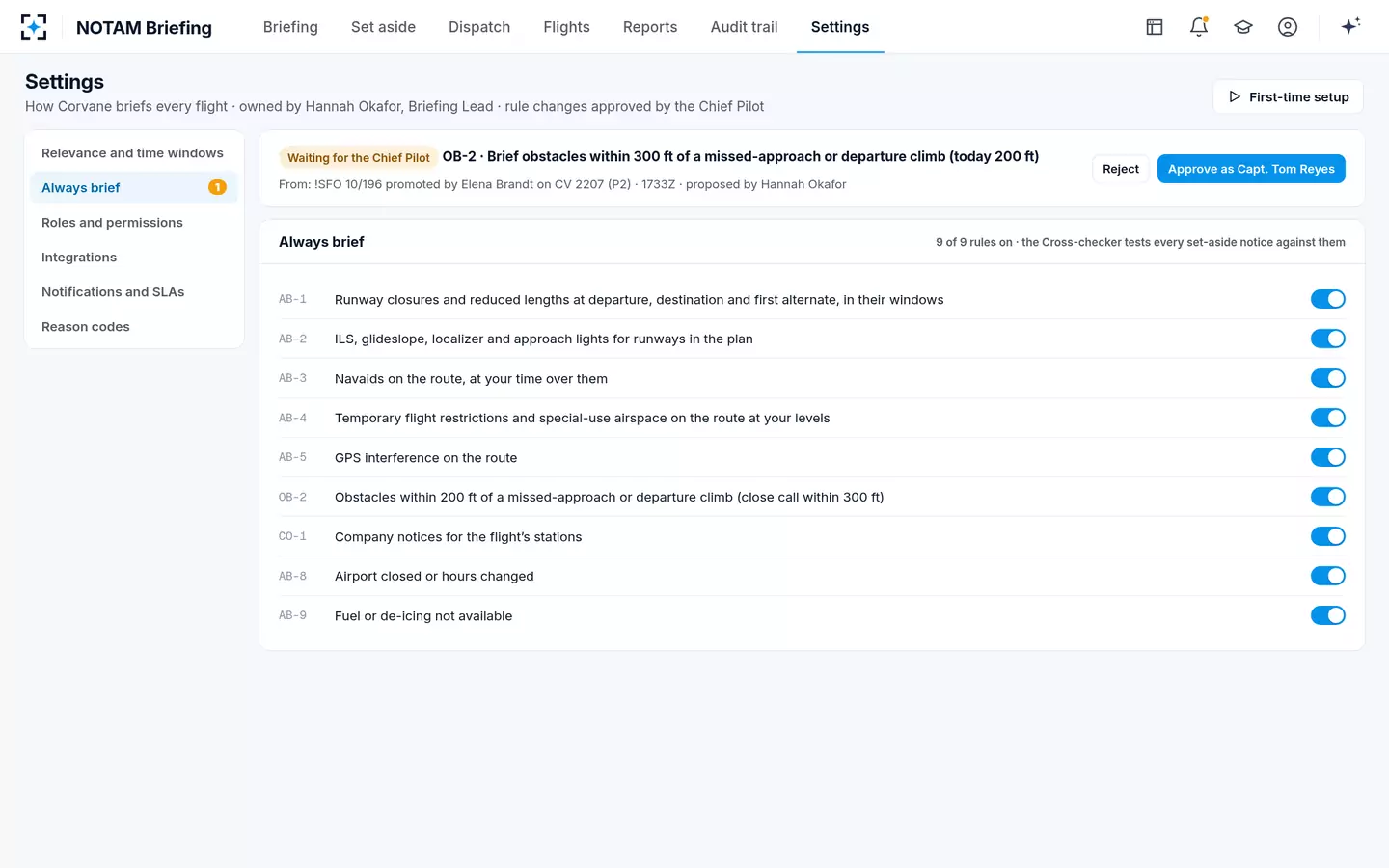Image resolution: width=1389 pixels, height=868 pixels.
Task: Select the Settings tab
Action: point(840,27)
